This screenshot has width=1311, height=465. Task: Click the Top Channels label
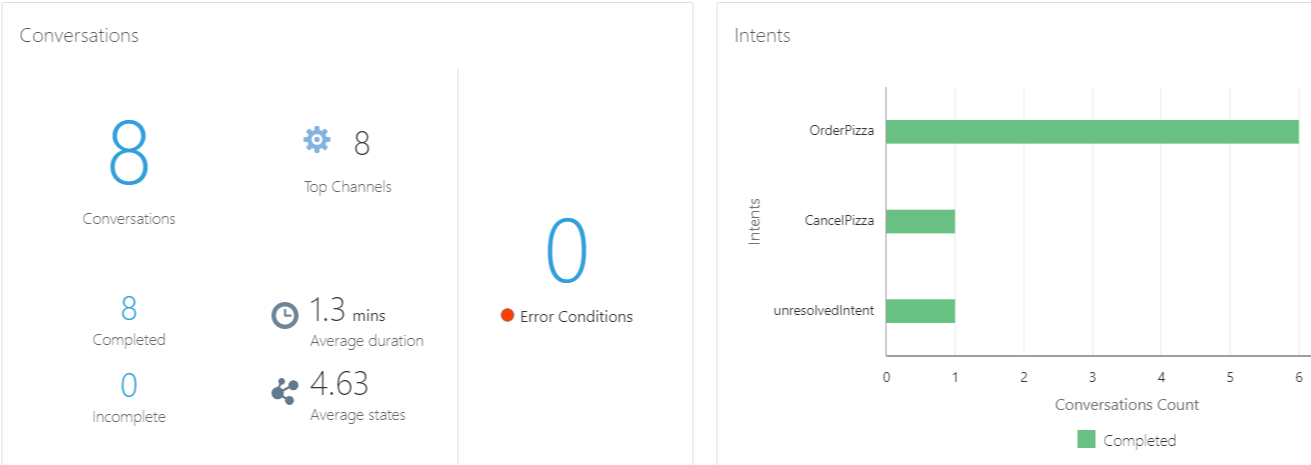[348, 187]
